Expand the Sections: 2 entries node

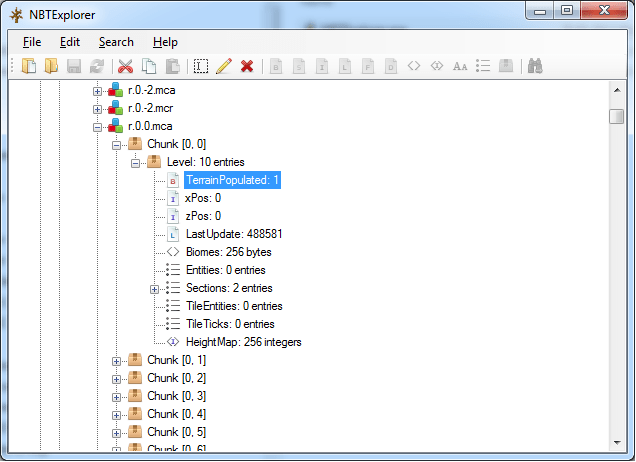154,289
